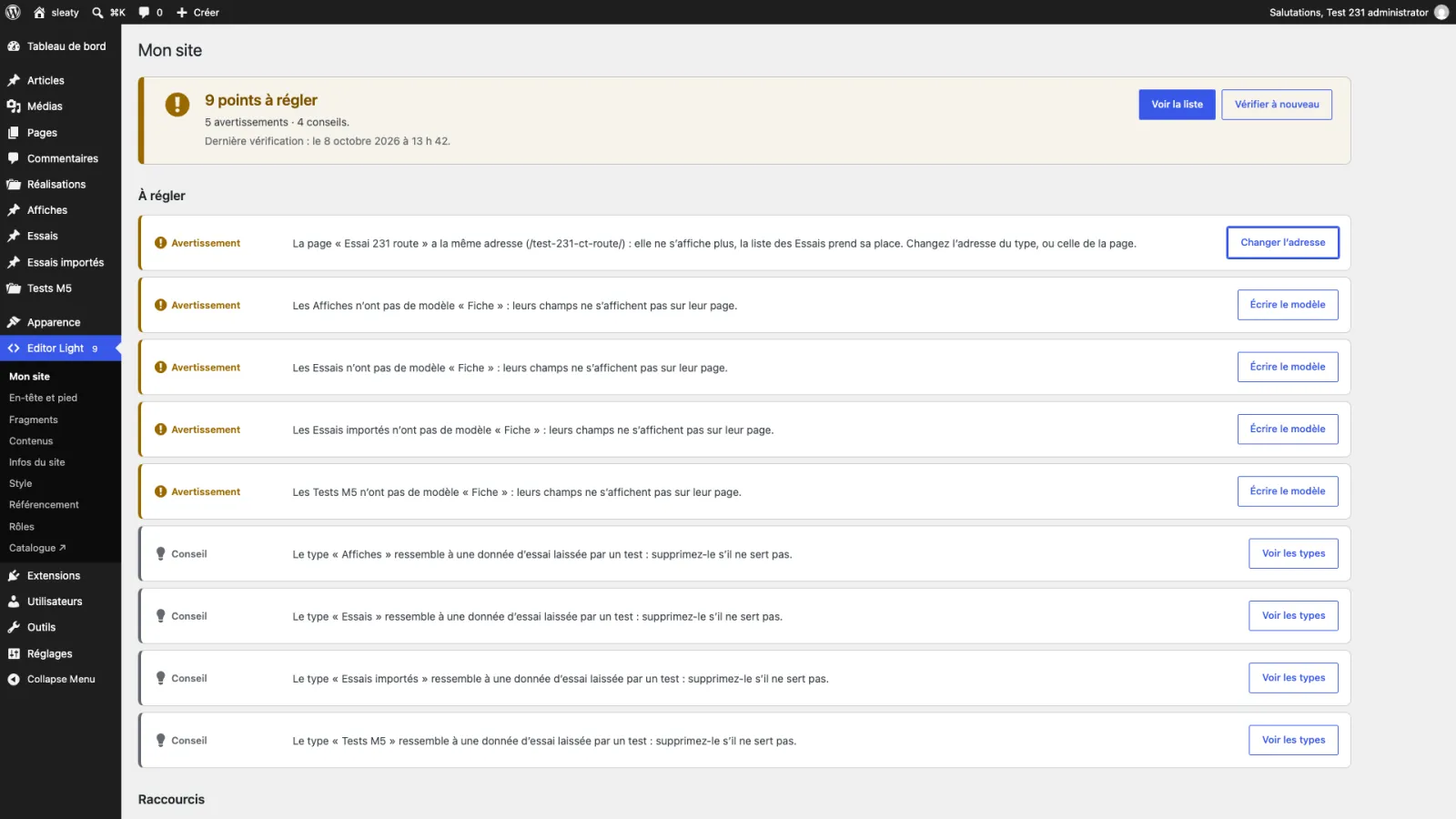This screenshot has width=1456, height=819.
Task: Open the Extensions menu
Action: pyautogui.click(x=60, y=576)
